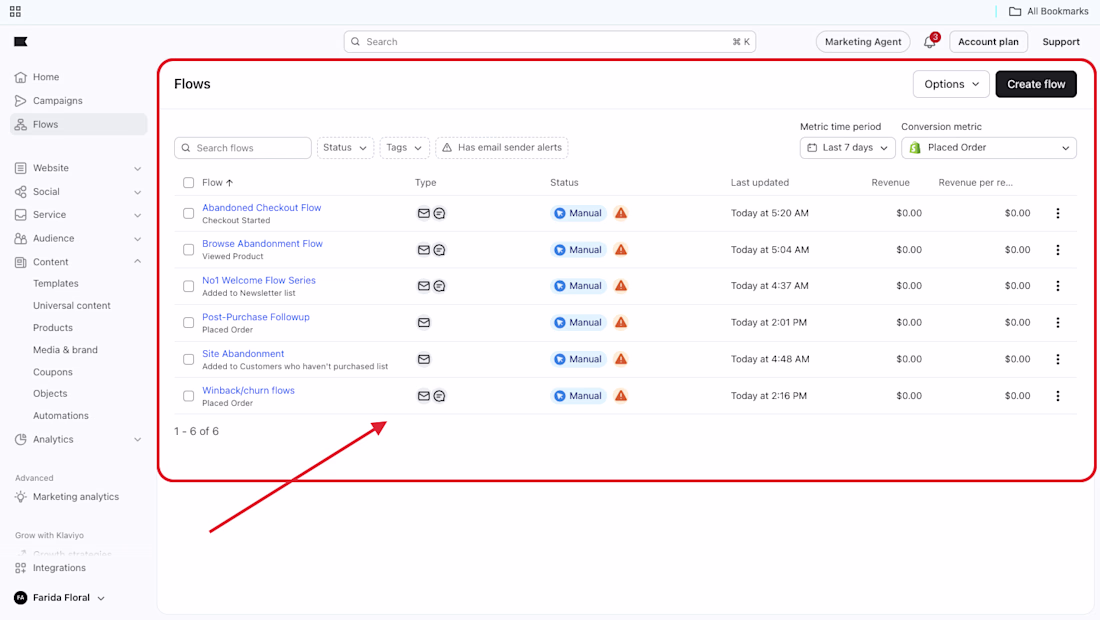Open the three-dot menu for Winback/churn flows
The width and height of the screenshot is (1100, 620).
point(1058,396)
